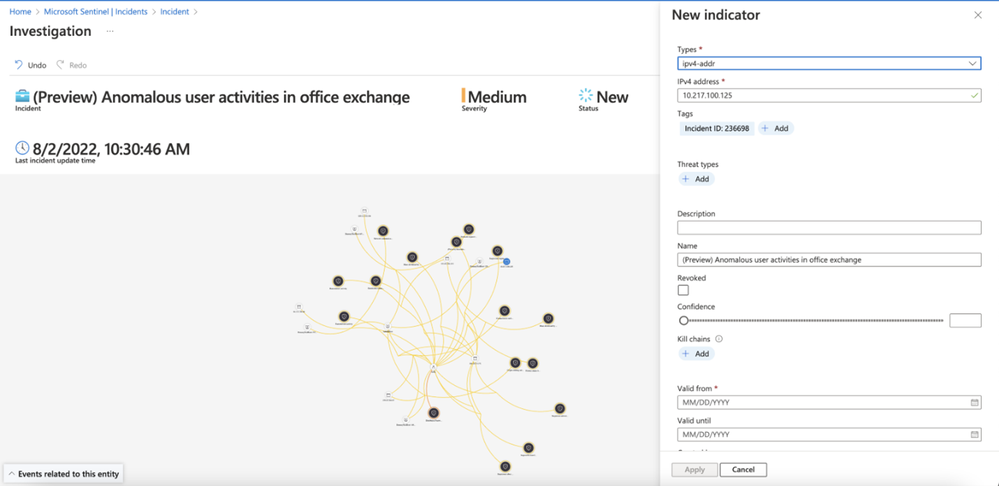Add a Kill chain entry
Image resolution: width=999 pixels, height=486 pixels.
point(696,354)
